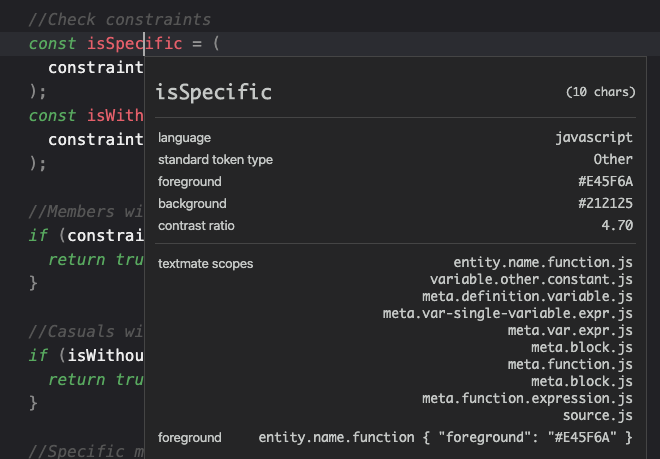Viewport: 660px width, 459px height.
Task: Click the //Casuals comment line
Action: point(86,332)
